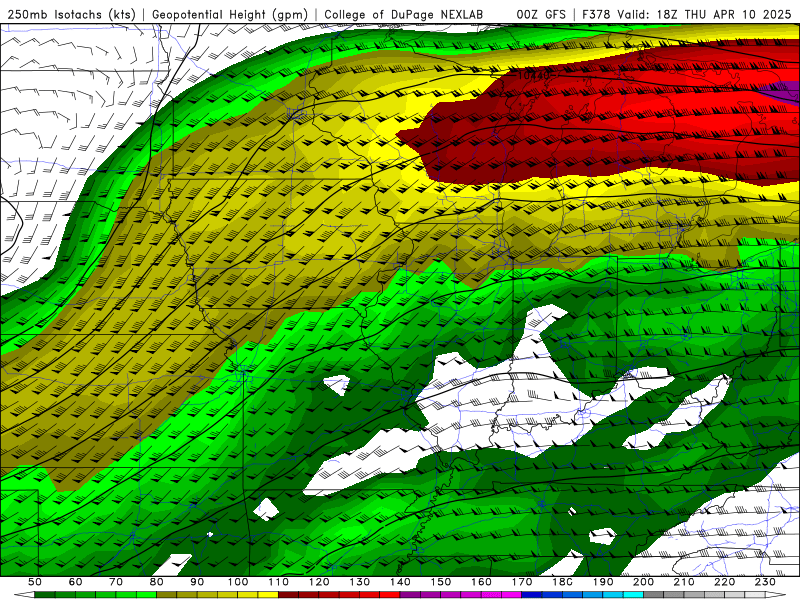Select the bright yellow swatch ending at 110
This screenshot has height=600, width=800.
268,595
